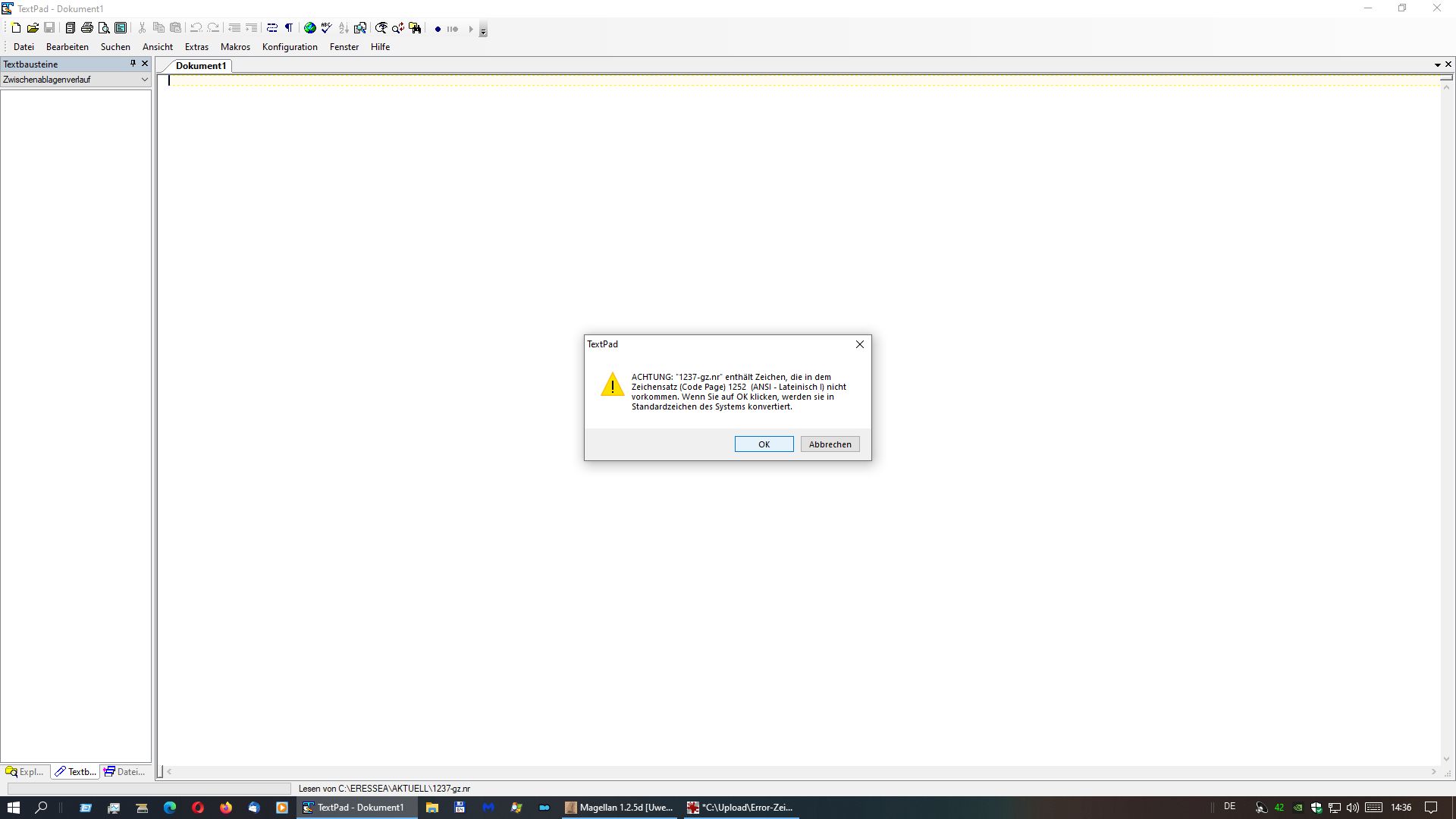1456x819 pixels.
Task: Expand the Zwischenablagenverlauf dropdown
Action: click(144, 80)
